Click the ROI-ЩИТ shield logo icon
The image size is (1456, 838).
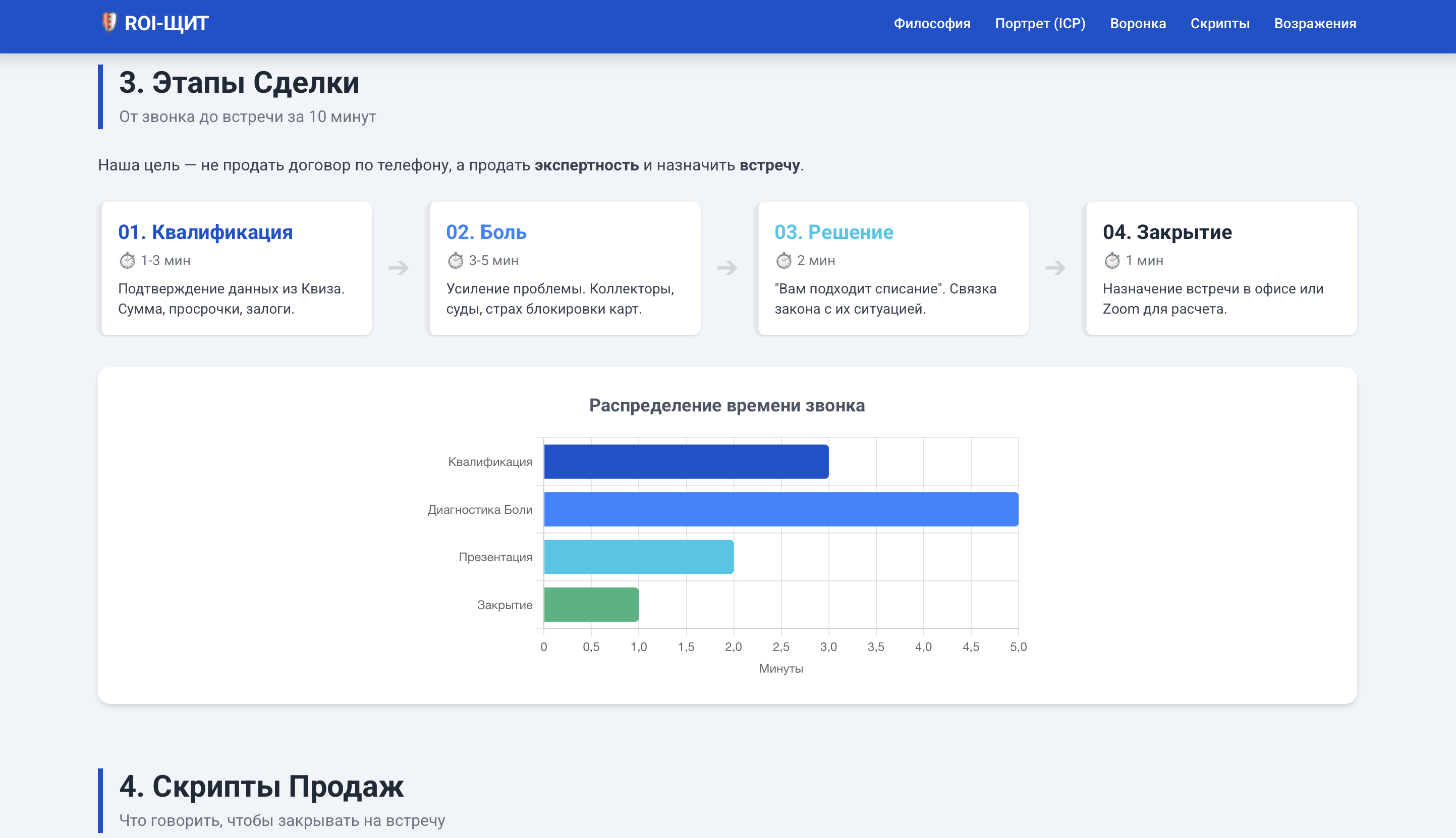coord(109,23)
